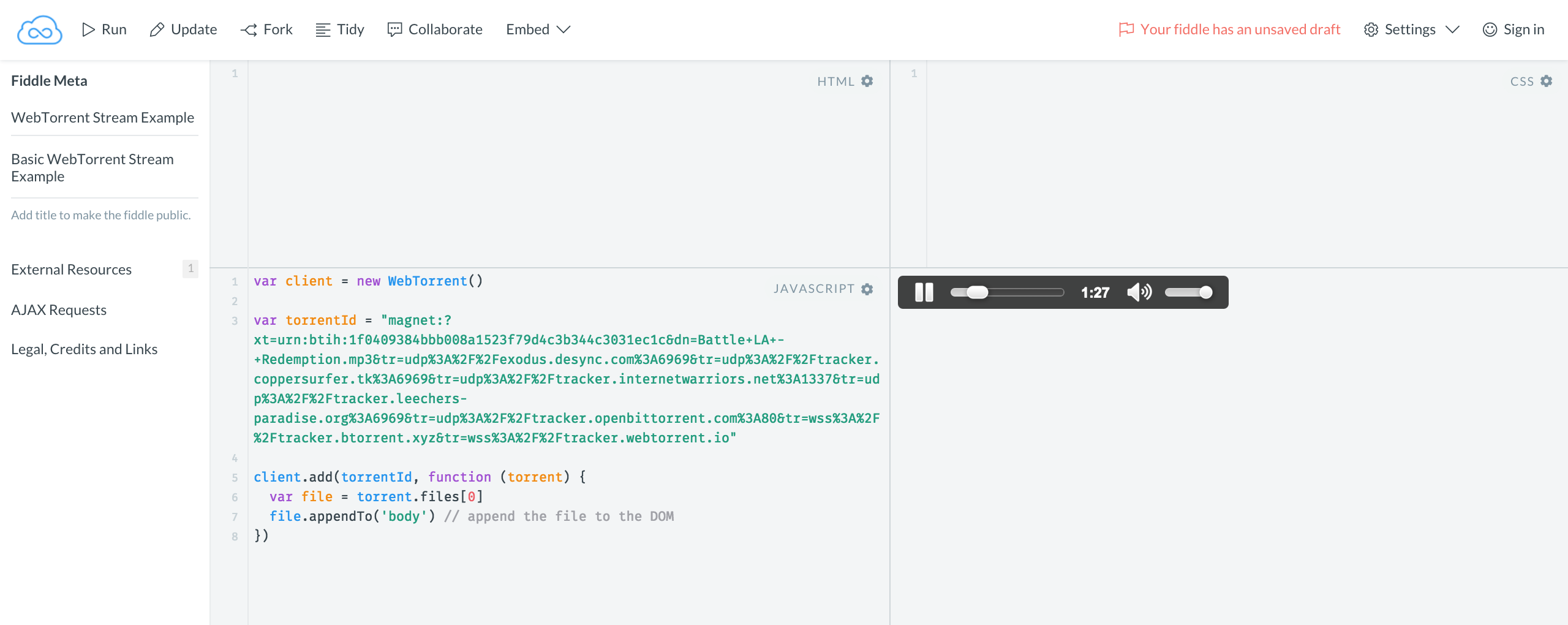Click the CSS panel label
The width and height of the screenshot is (1568, 625).
click(x=1522, y=81)
